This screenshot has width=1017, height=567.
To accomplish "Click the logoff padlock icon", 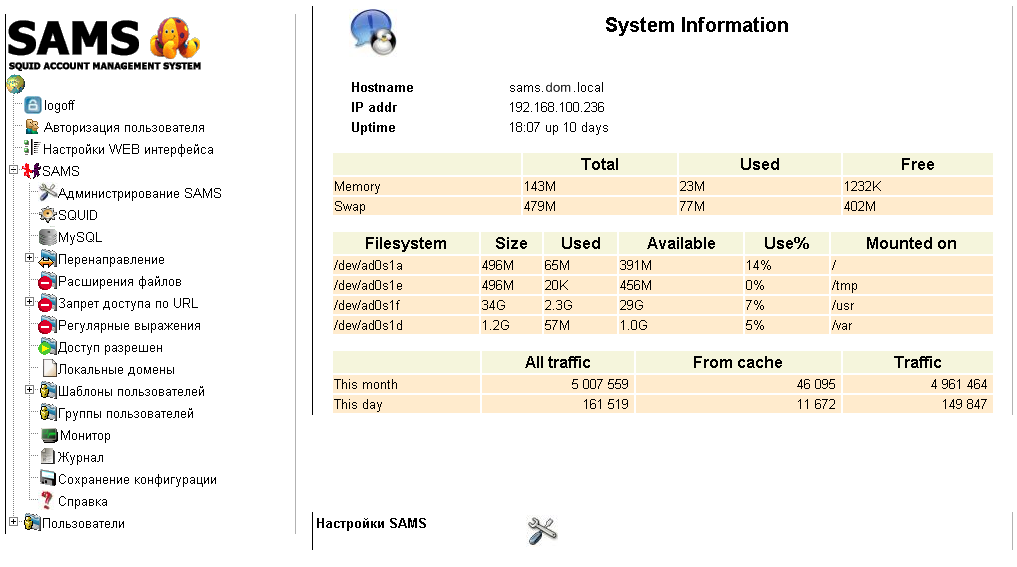I will coord(32,105).
